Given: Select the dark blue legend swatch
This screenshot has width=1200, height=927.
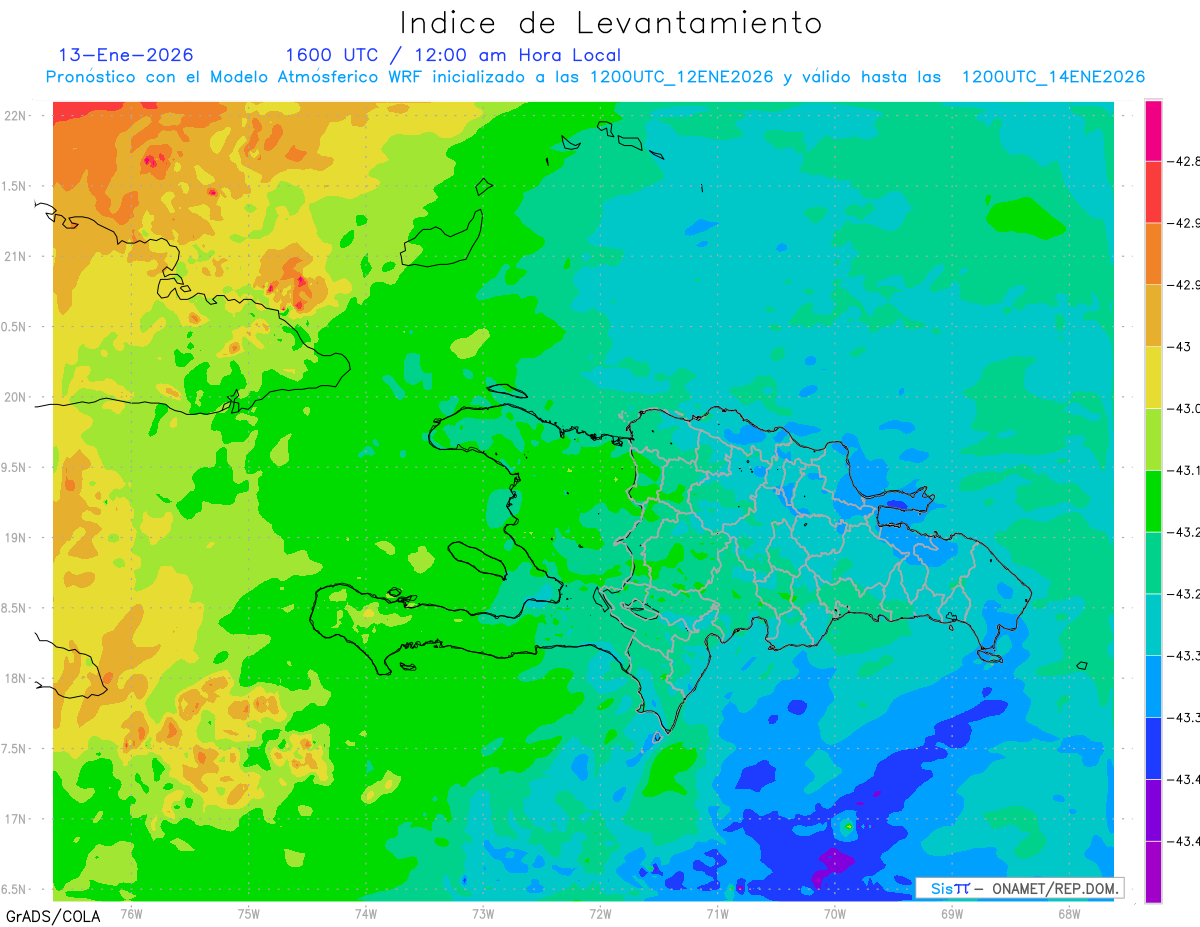Looking at the screenshot, I should coord(1153,748).
